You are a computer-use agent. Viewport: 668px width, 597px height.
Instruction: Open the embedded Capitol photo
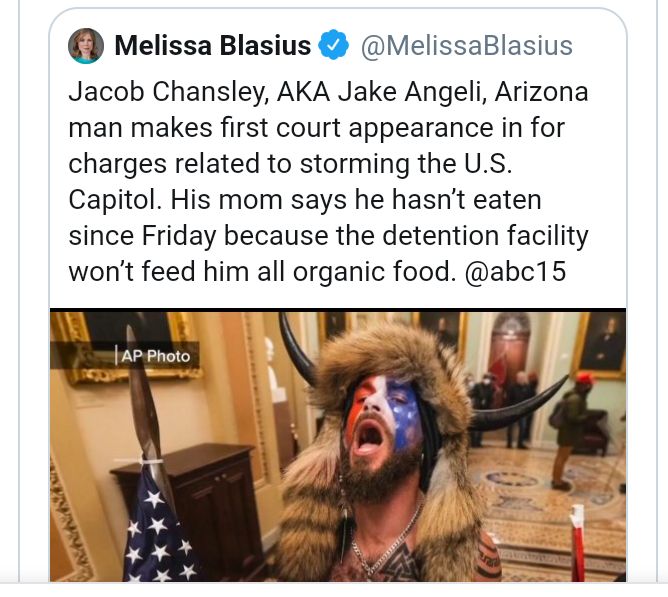pos(338,446)
